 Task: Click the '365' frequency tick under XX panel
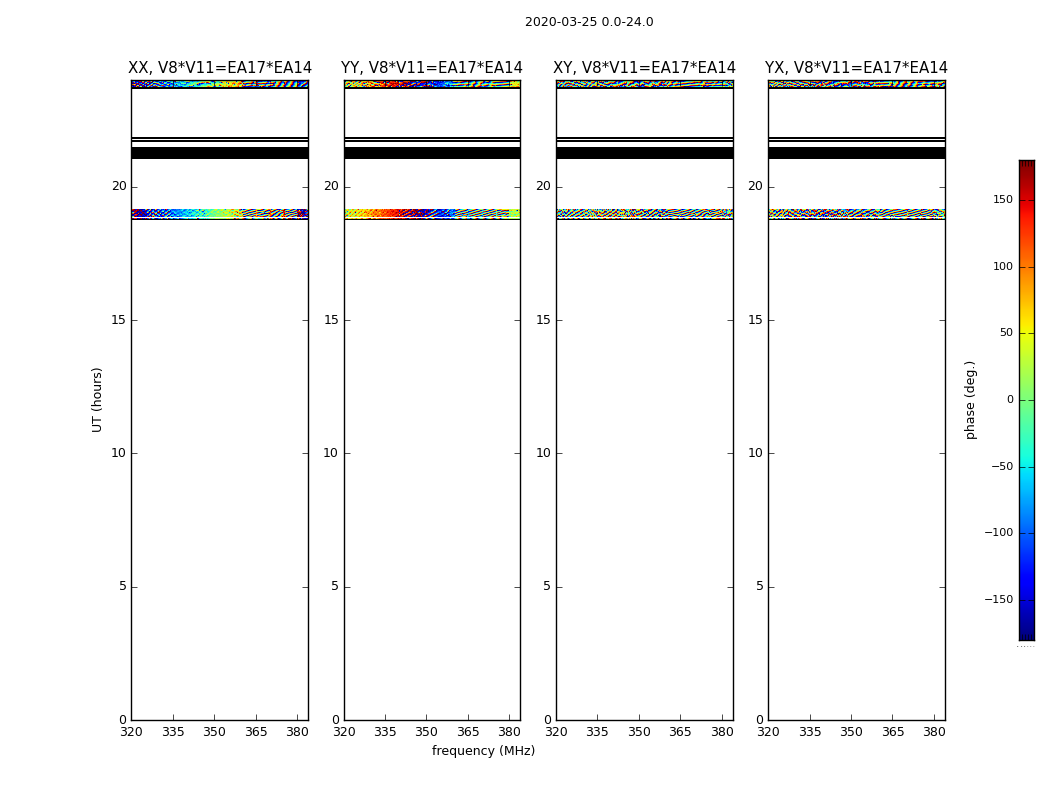point(256,732)
